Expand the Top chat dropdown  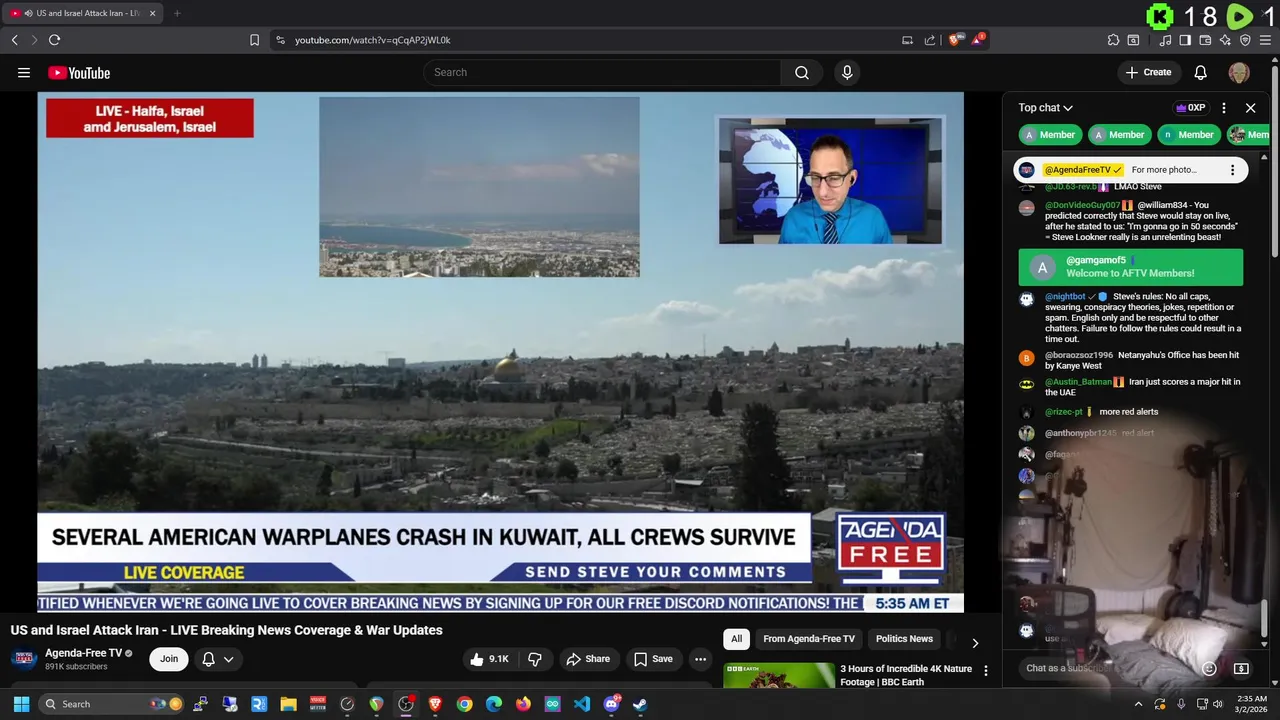point(1045,108)
